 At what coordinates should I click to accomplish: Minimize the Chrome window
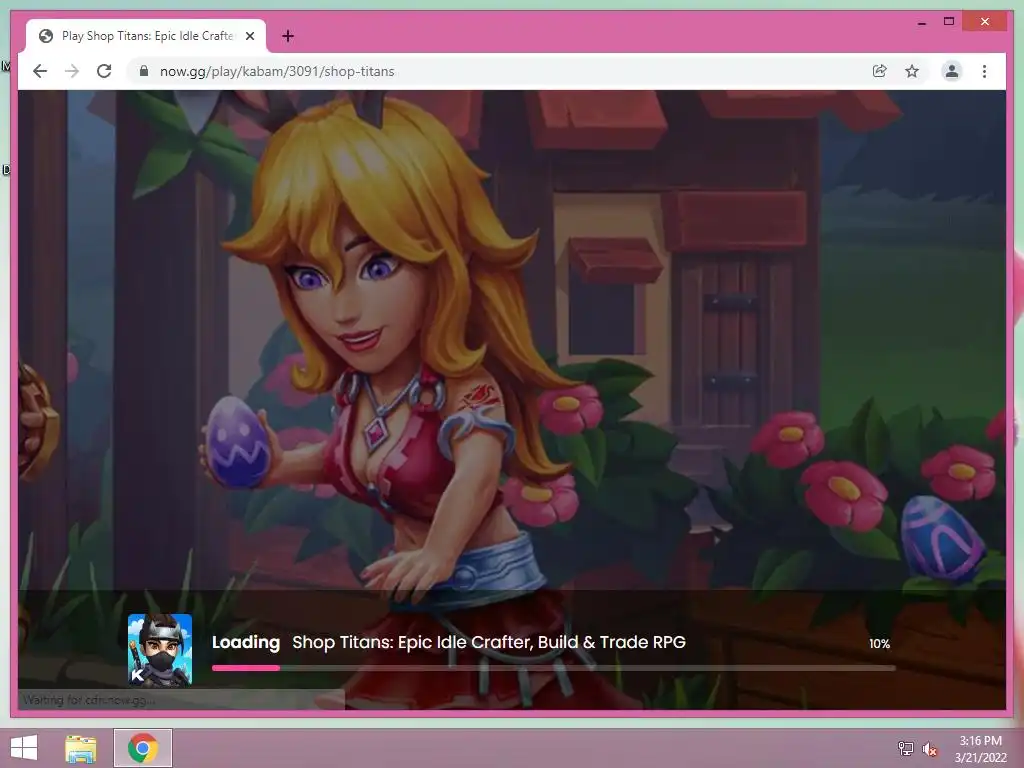coord(921,22)
